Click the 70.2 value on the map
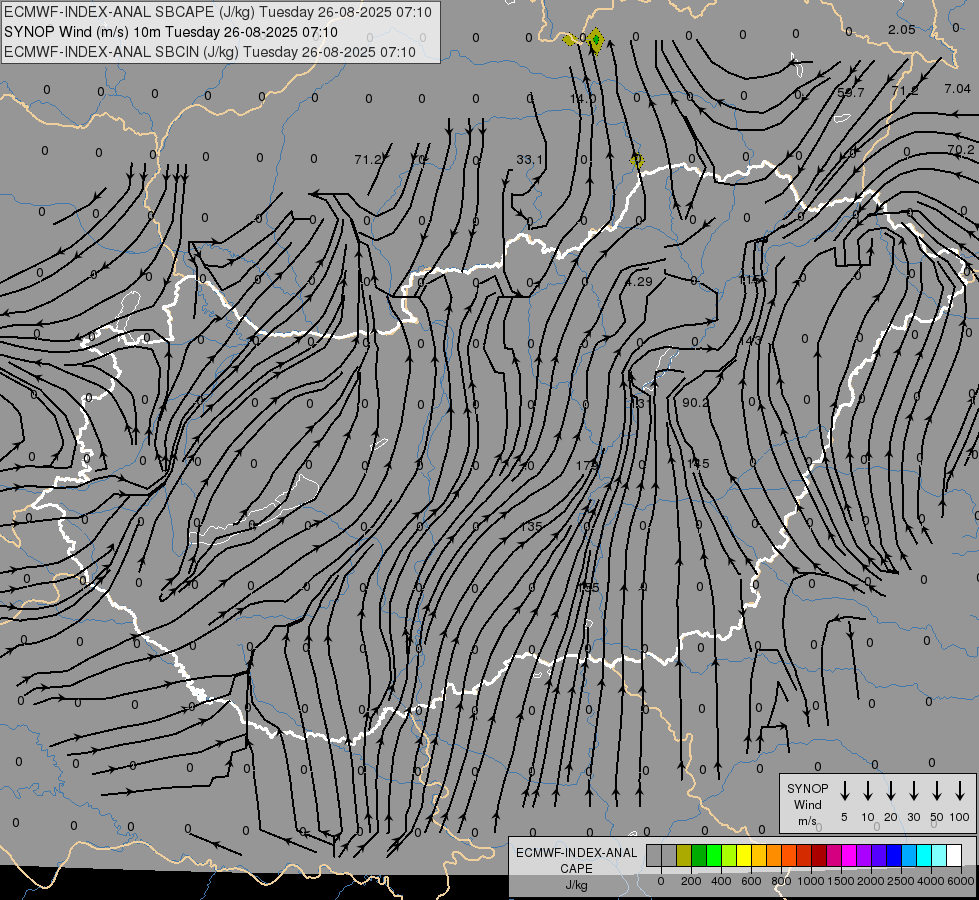979x900 pixels. pyautogui.click(x=960, y=150)
